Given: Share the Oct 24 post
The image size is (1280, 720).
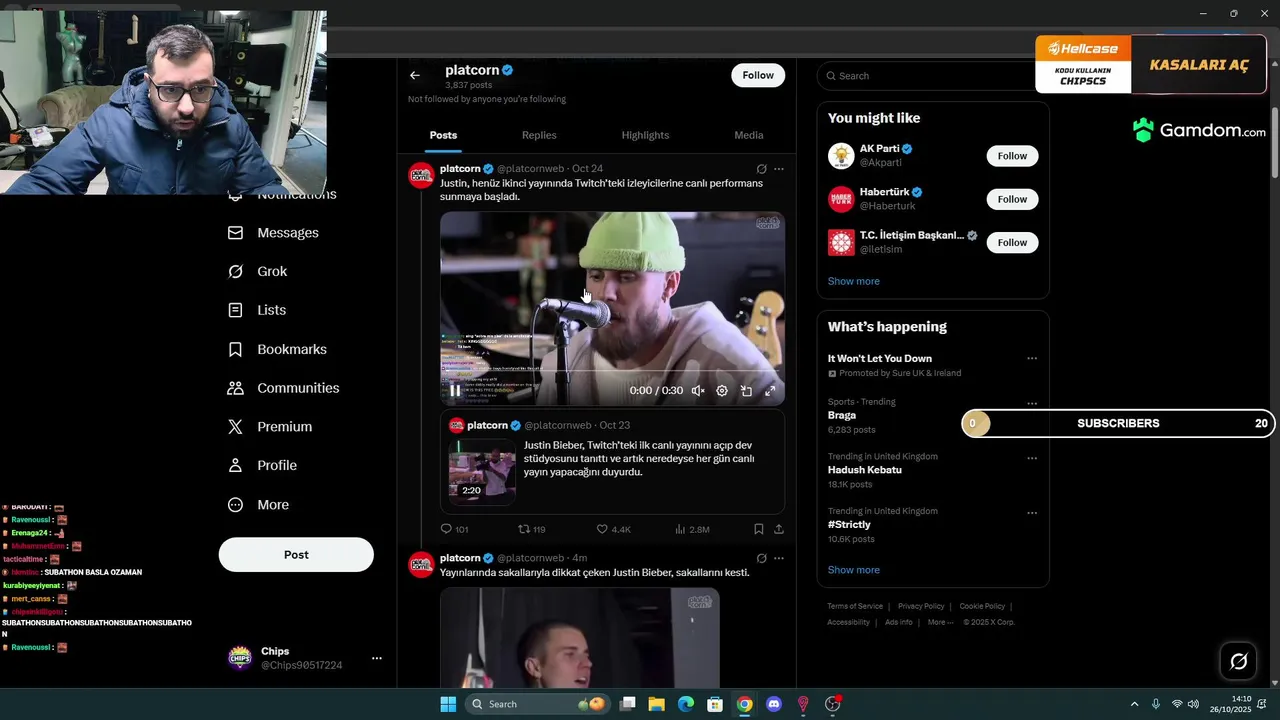Looking at the screenshot, I should [x=779, y=529].
